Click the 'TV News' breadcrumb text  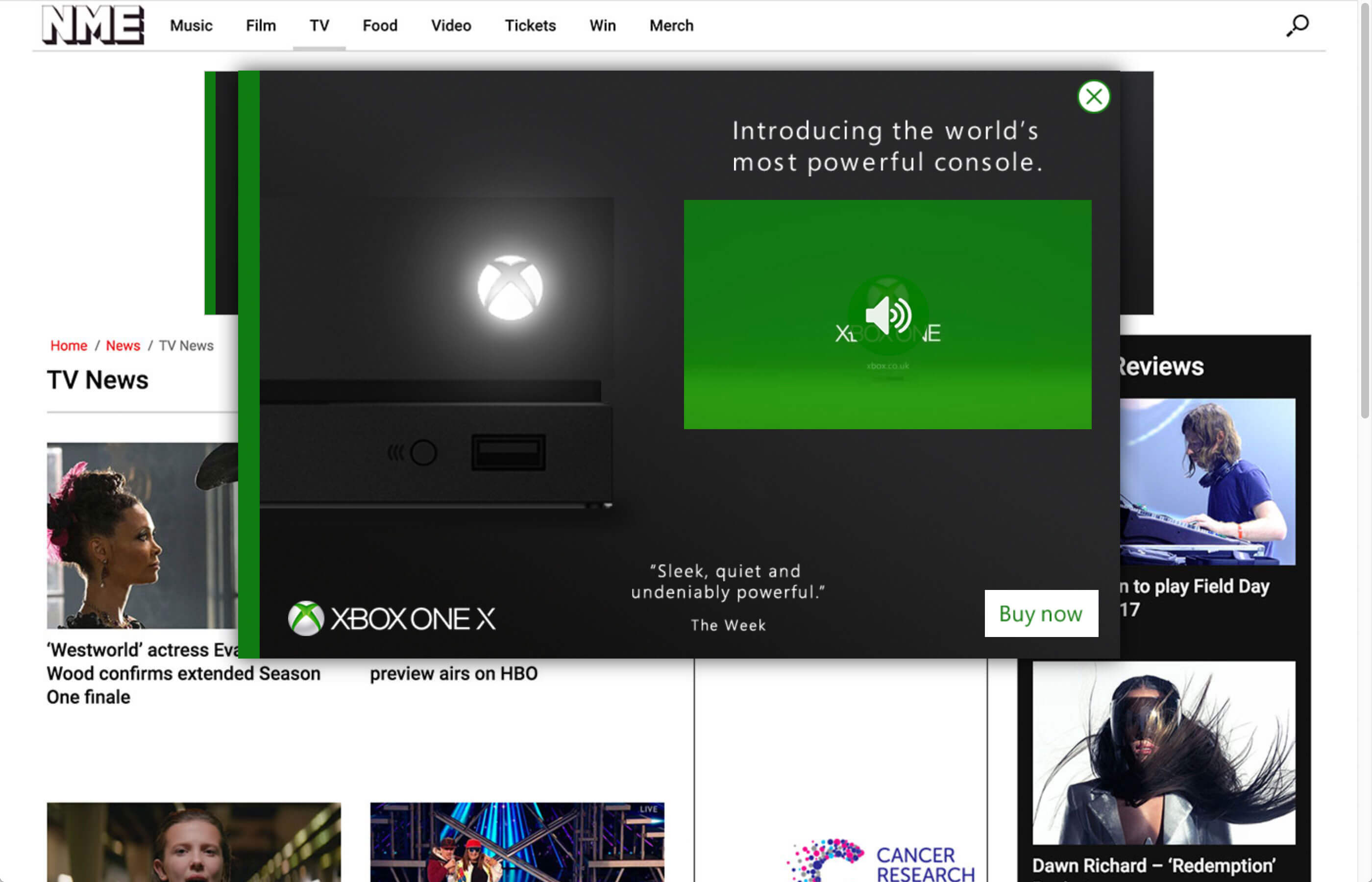(186, 346)
